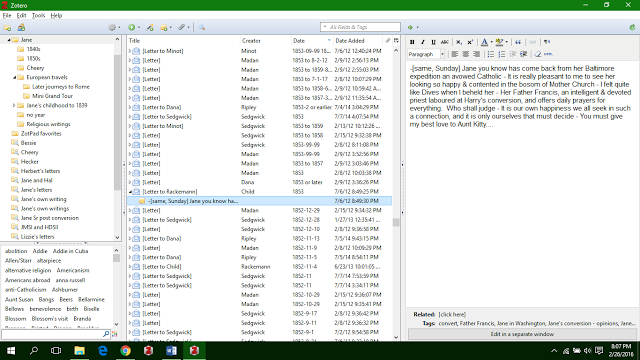The image size is (640, 360).
Task: Click Add Item by Identifier wand
Action: 150,27
